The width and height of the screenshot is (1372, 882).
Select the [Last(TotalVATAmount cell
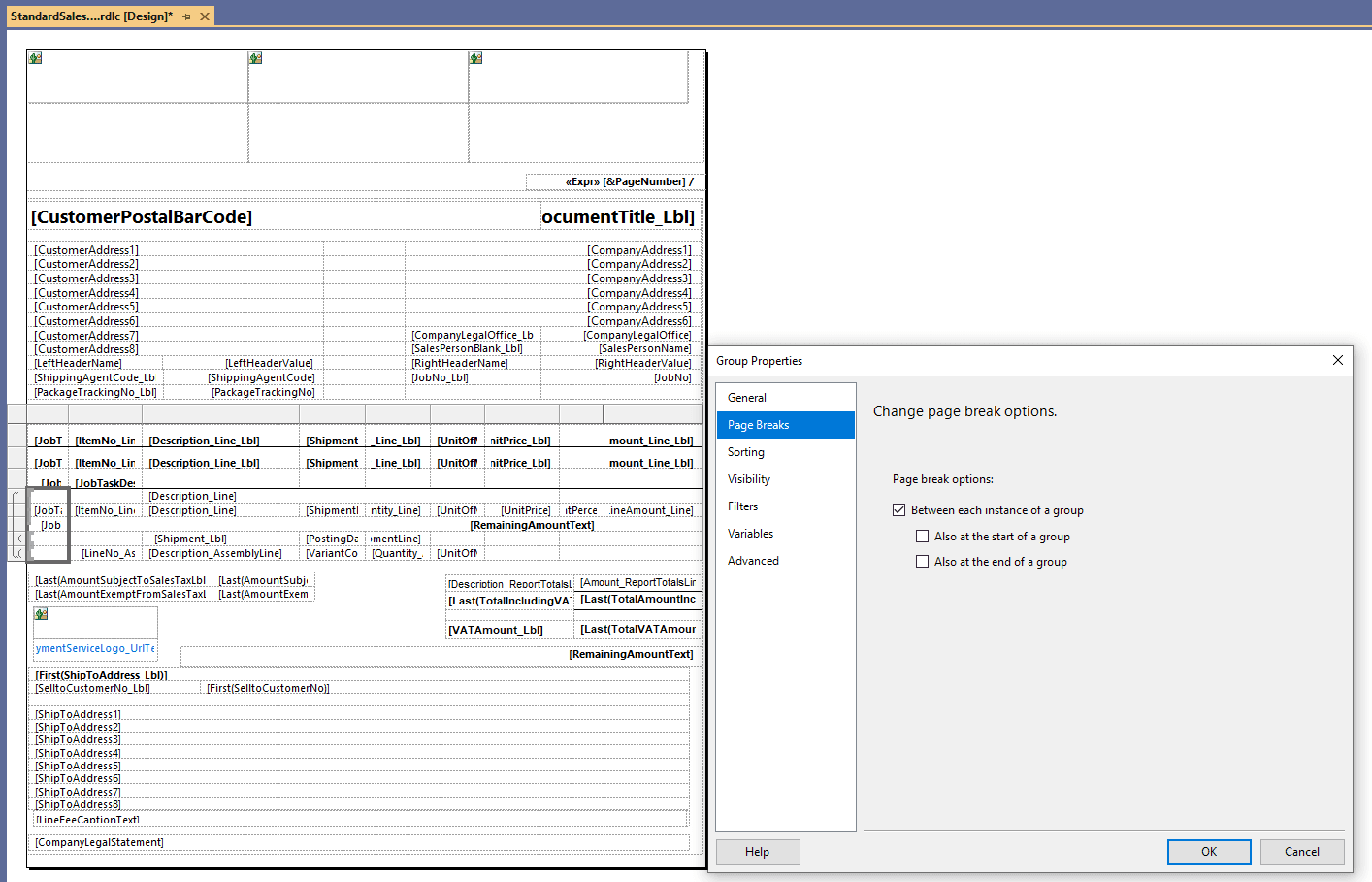[637, 630]
